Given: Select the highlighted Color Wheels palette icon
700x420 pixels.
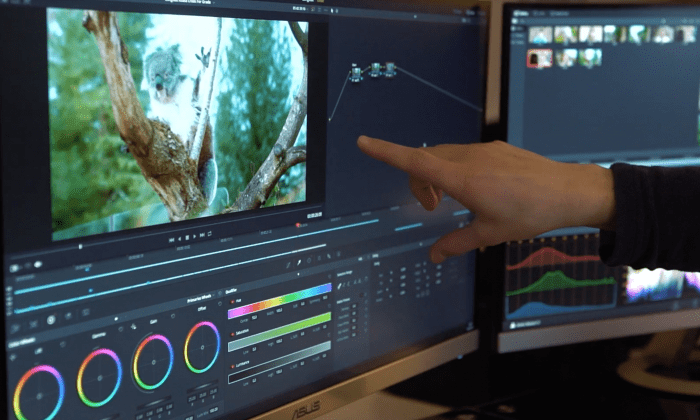Looking at the screenshot, I should pos(51,320).
